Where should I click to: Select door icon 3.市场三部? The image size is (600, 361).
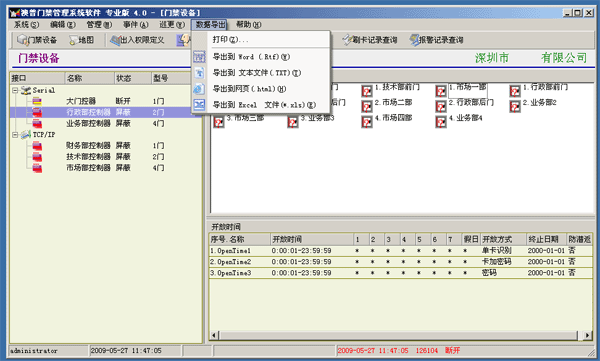coord(218,122)
